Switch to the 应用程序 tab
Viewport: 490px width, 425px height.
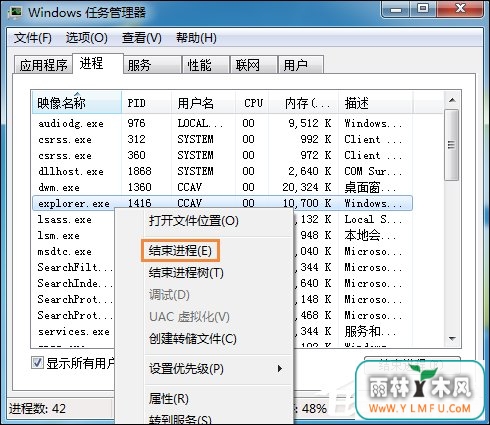coord(43,65)
